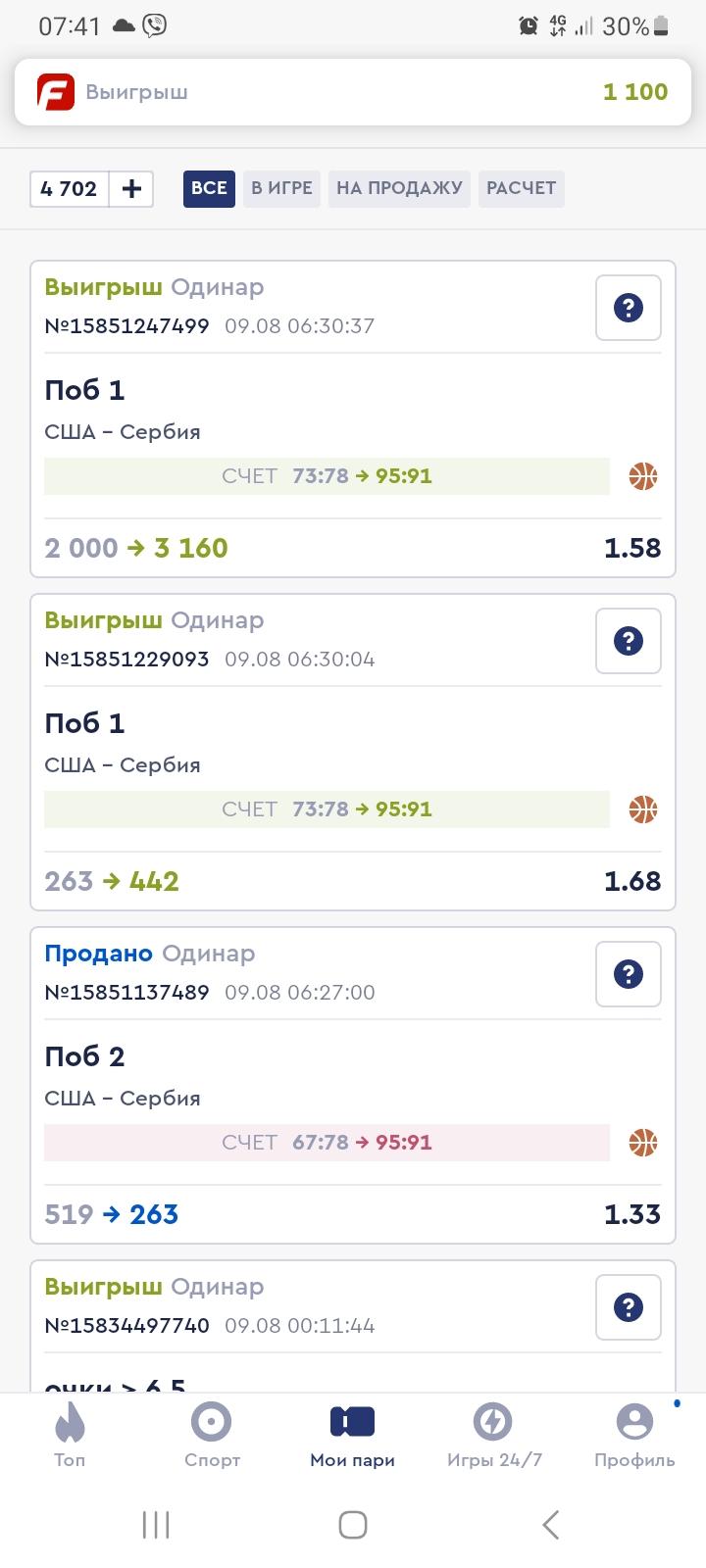Tap the 4 702 balance field
This screenshot has width=706, height=1568.
click(x=69, y=189)
